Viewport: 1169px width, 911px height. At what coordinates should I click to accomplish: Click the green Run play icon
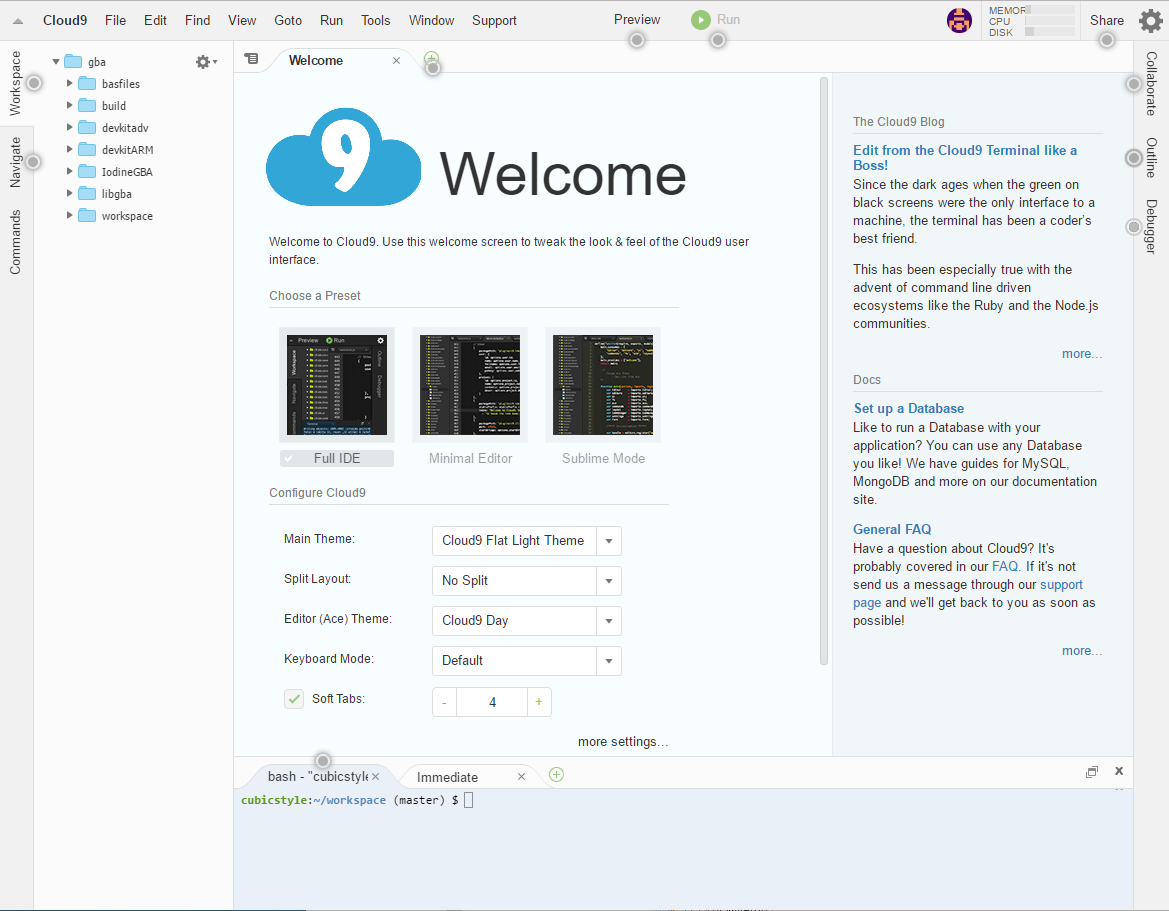click(x=700, y=20)
